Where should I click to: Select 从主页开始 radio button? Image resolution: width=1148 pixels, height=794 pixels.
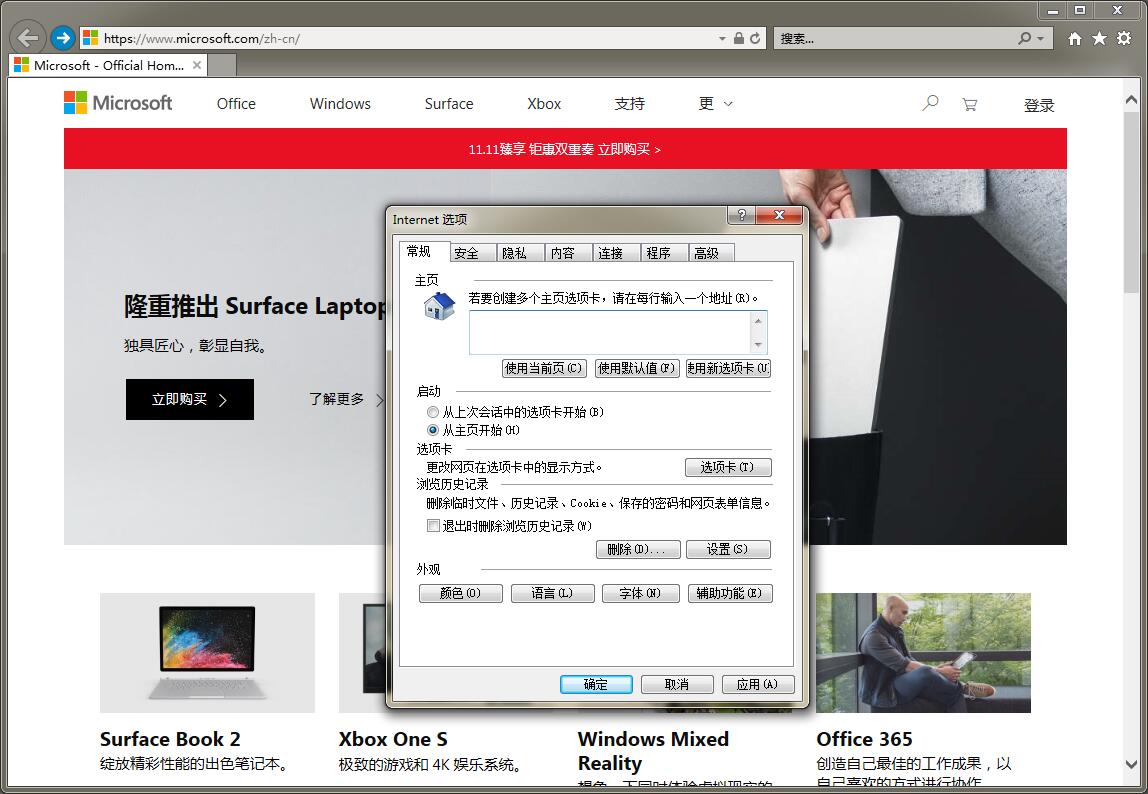(433, 430)
